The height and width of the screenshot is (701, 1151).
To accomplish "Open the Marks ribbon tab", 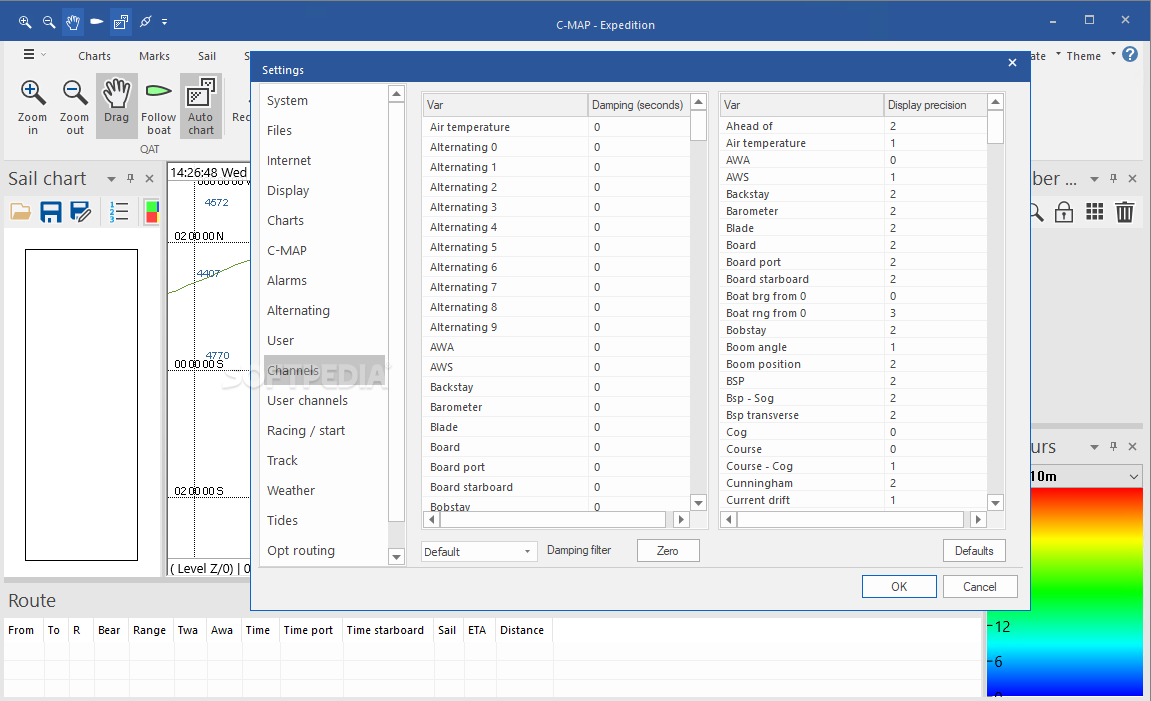I will (154, 56).
